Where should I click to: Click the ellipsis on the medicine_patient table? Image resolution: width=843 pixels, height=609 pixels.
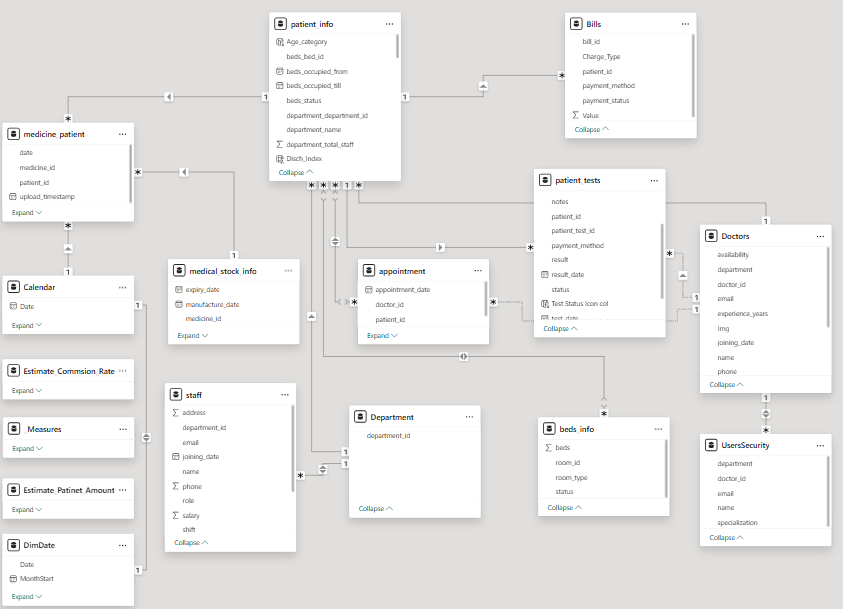coord(122,133)
